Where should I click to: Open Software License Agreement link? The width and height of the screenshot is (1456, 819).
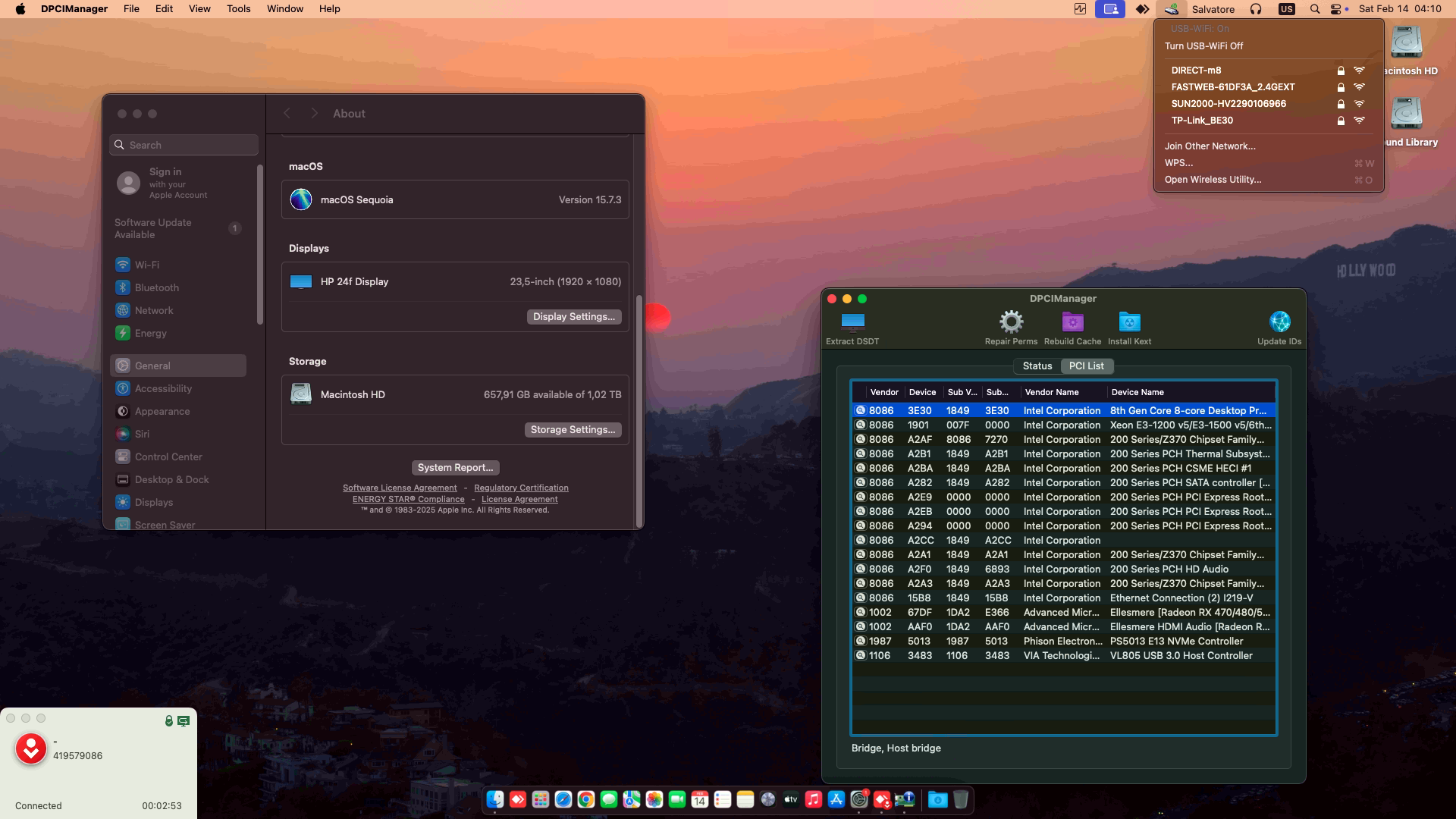[400, 488]
